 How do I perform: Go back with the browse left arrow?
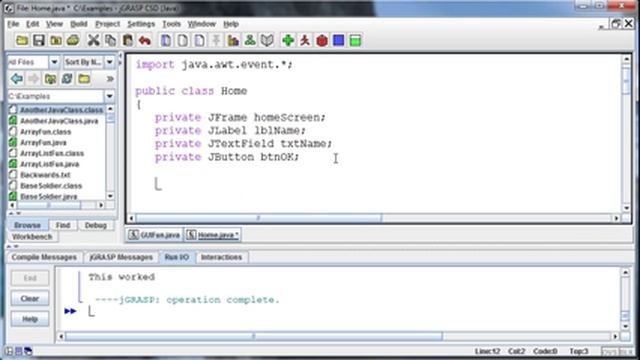pos(17,78)
